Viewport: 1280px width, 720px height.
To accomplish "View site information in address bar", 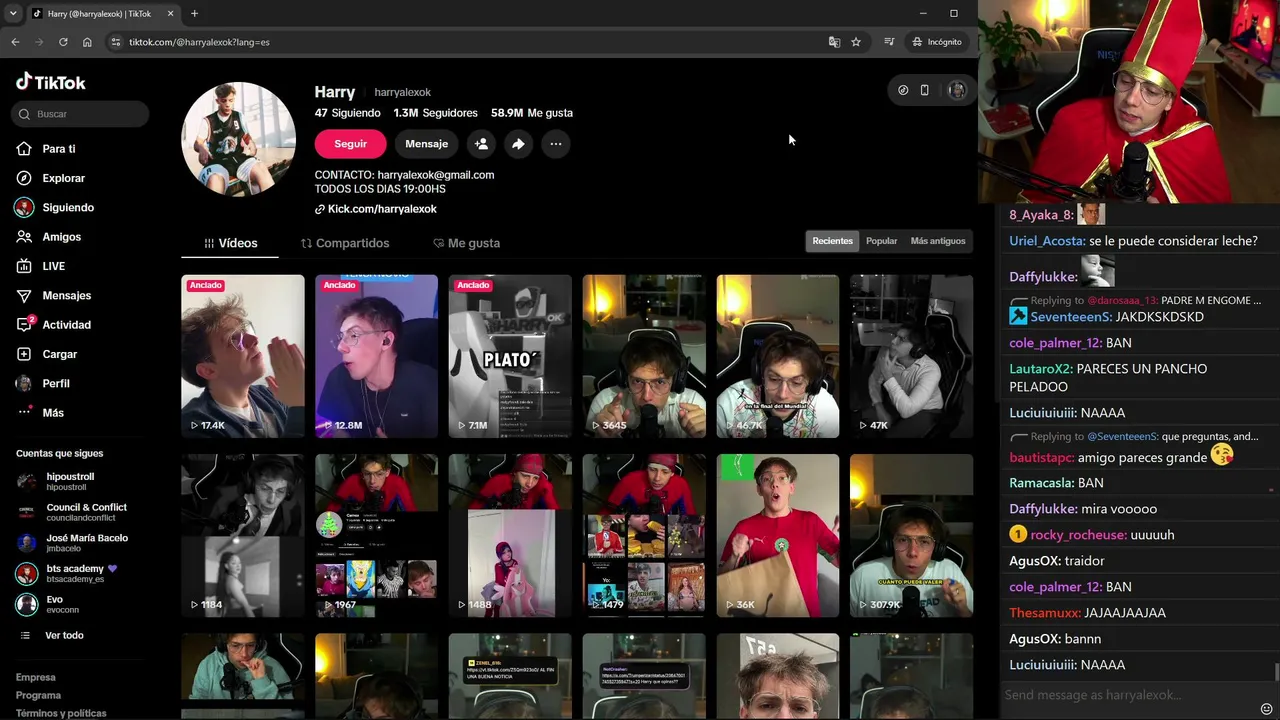I will 116,42.
